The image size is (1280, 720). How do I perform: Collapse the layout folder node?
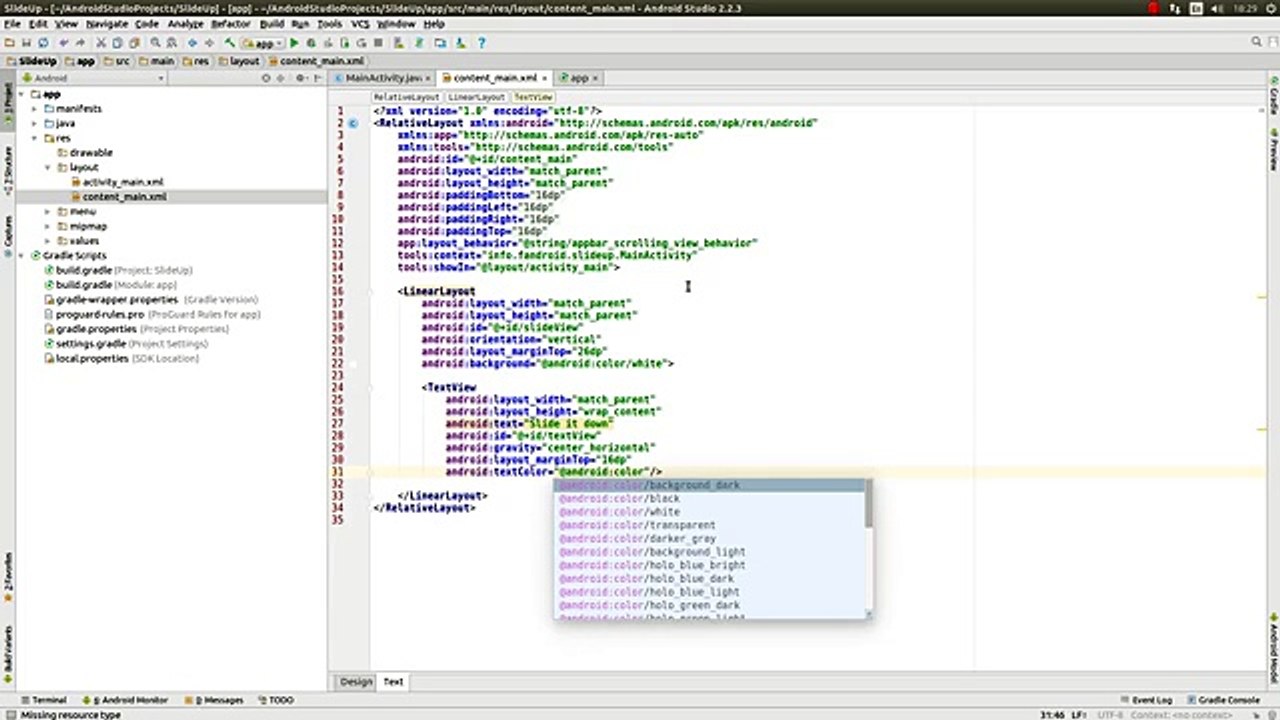tap(48, 168)
